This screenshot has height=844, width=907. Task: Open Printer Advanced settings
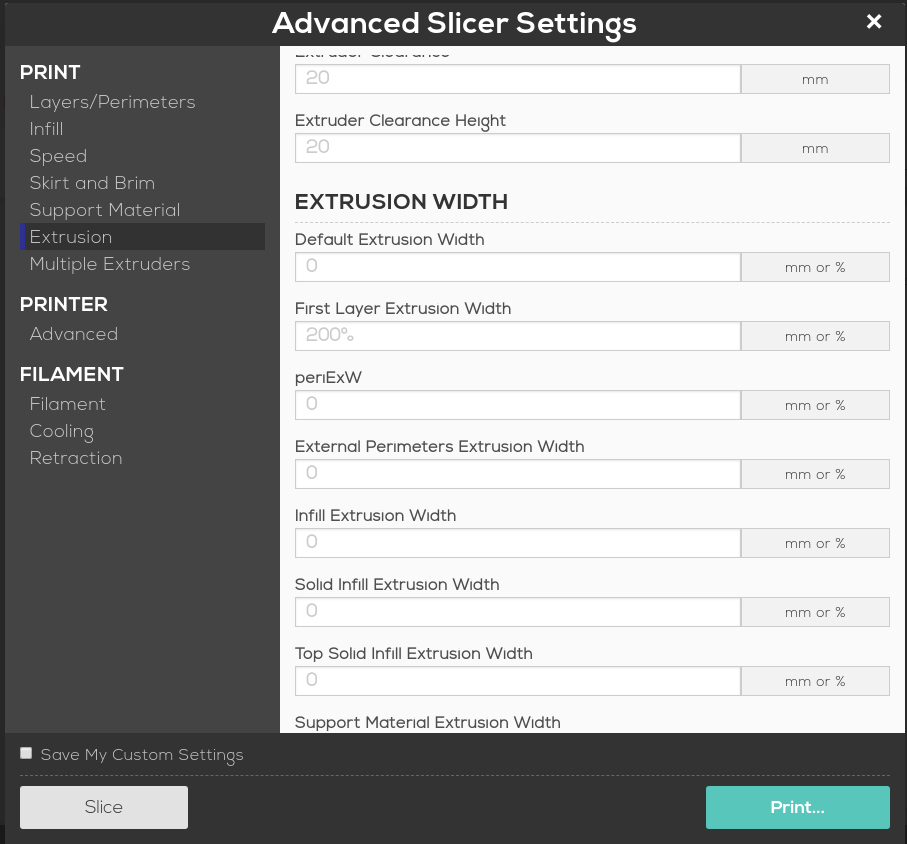74,334
